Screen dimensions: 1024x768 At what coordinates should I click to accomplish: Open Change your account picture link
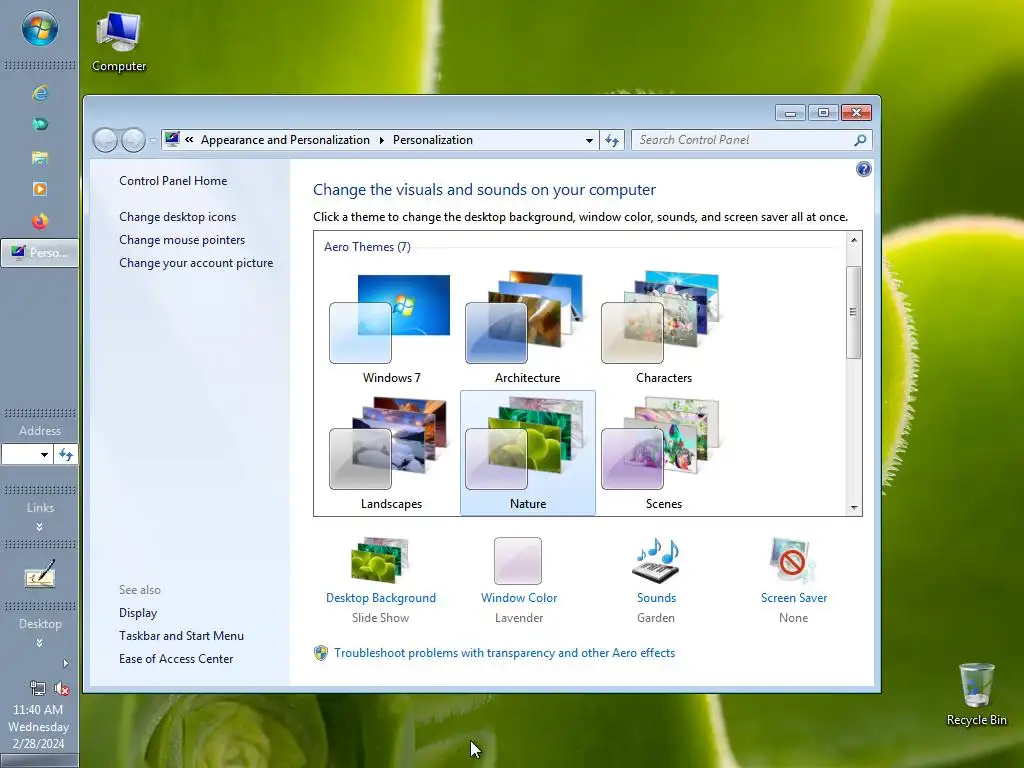(x=196, y=263)
